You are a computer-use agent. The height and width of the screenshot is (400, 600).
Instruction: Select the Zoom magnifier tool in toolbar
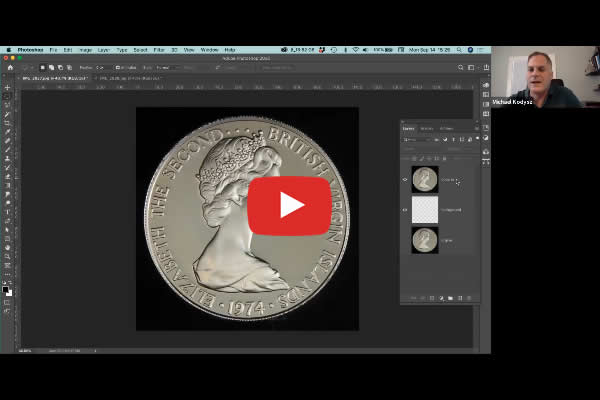(7, 256)
